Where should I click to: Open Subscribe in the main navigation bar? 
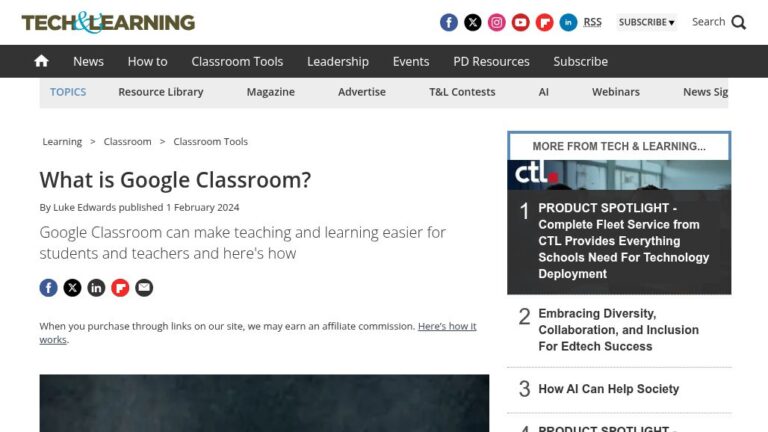[x=580, y=61]
